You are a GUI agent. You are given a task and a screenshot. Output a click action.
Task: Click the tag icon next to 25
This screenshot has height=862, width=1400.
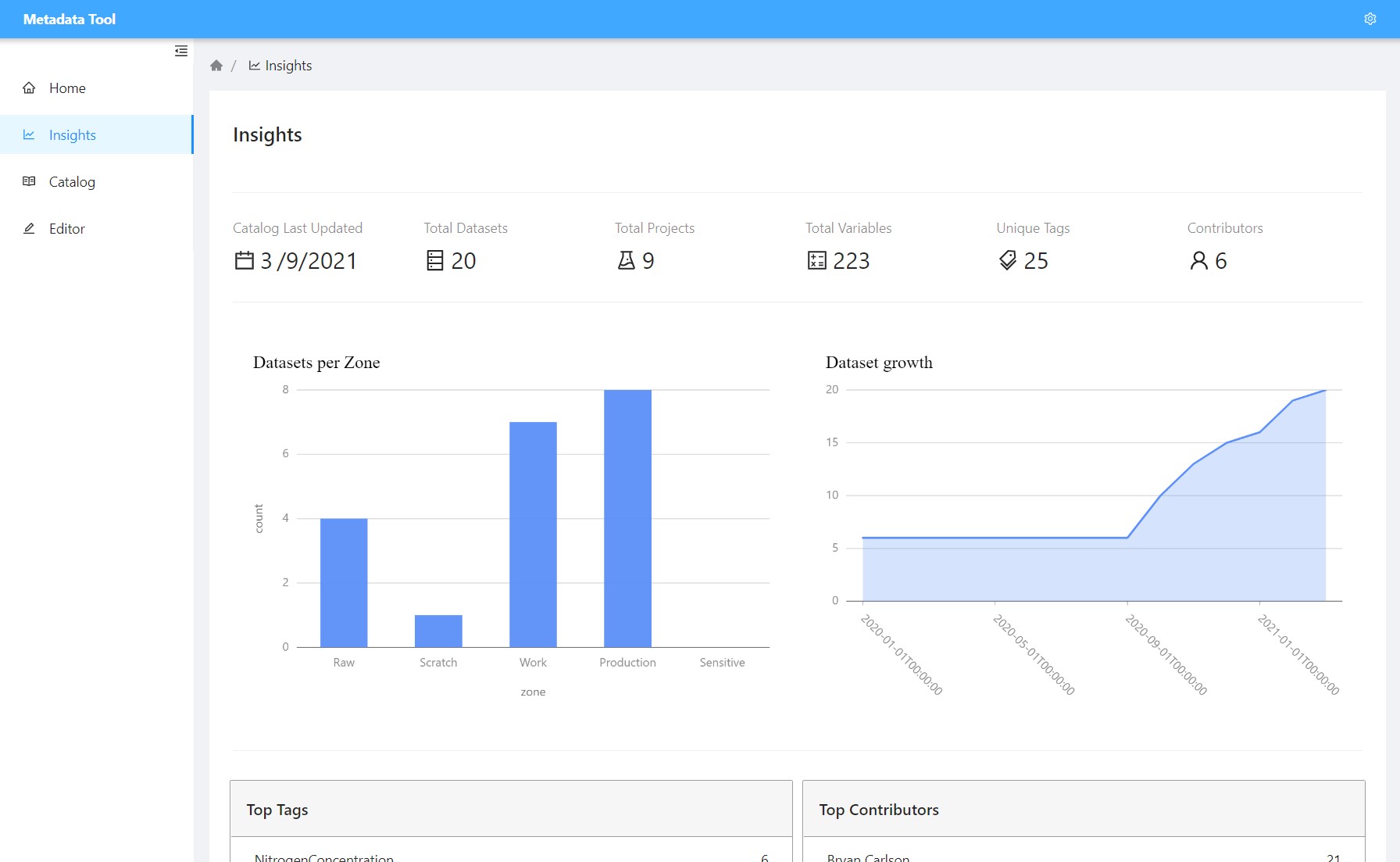pos(1008,260)
